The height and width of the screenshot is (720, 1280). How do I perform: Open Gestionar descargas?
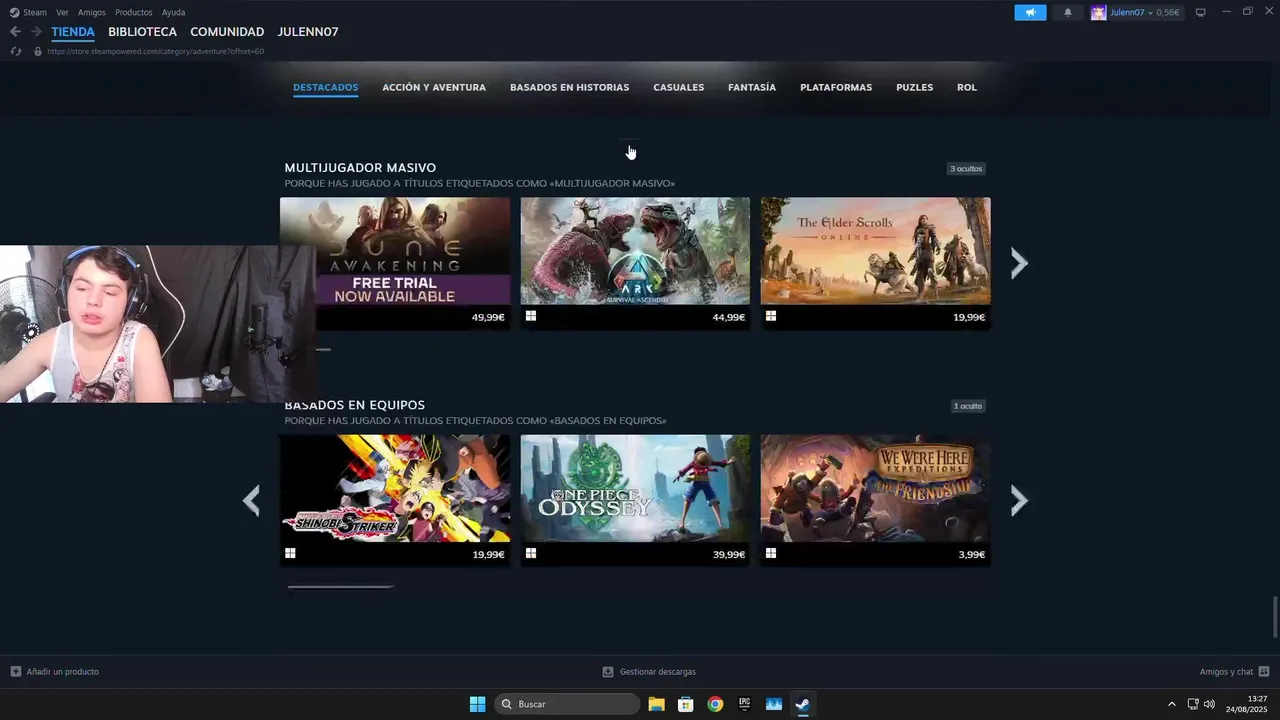(x=649, y=672)
